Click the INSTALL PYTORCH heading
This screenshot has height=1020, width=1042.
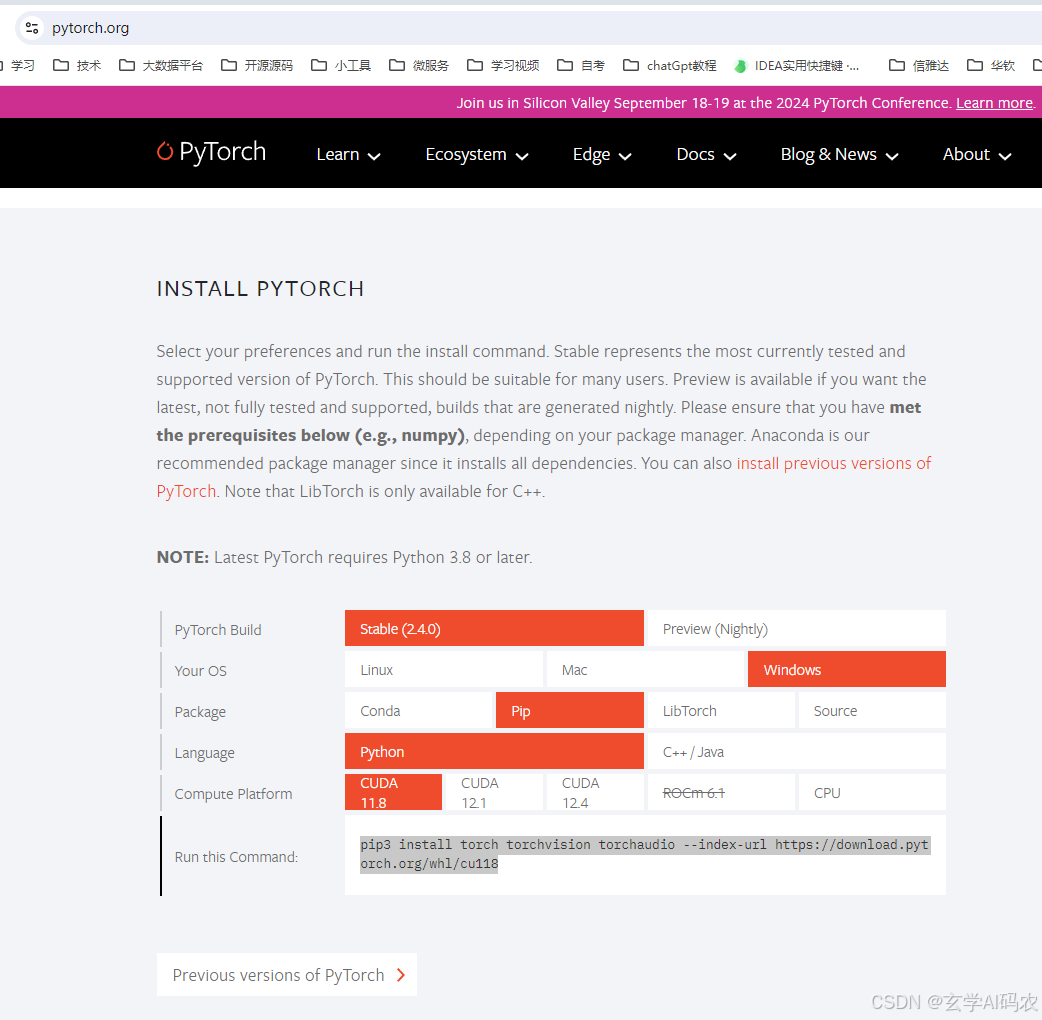[260, 288]
